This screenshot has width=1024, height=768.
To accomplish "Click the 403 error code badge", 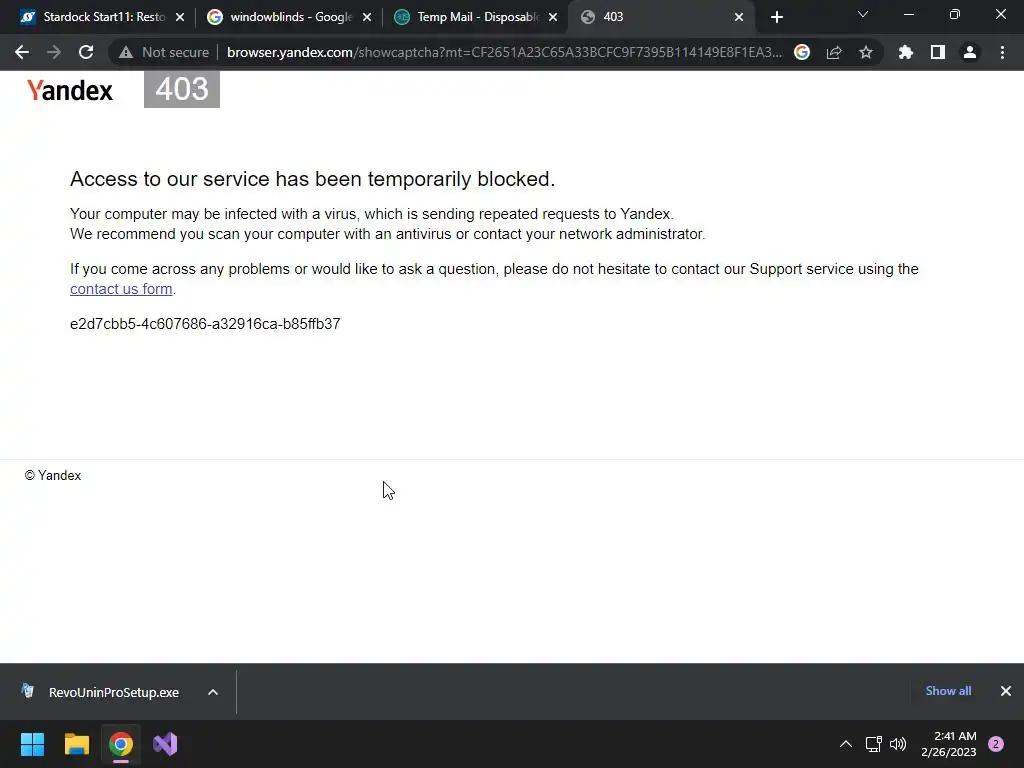I will click(x=182, y=89).
